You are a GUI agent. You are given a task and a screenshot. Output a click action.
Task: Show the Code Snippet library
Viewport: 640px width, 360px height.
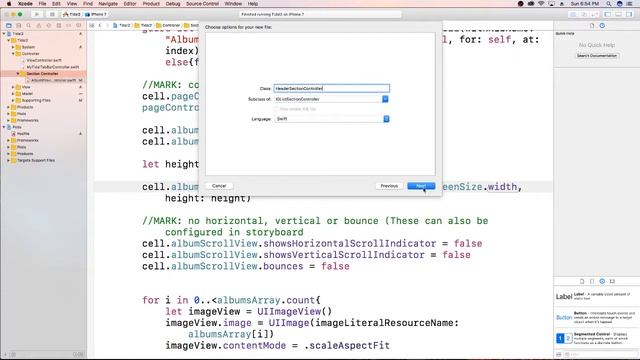pyautogui.click(x=592, y=281)
